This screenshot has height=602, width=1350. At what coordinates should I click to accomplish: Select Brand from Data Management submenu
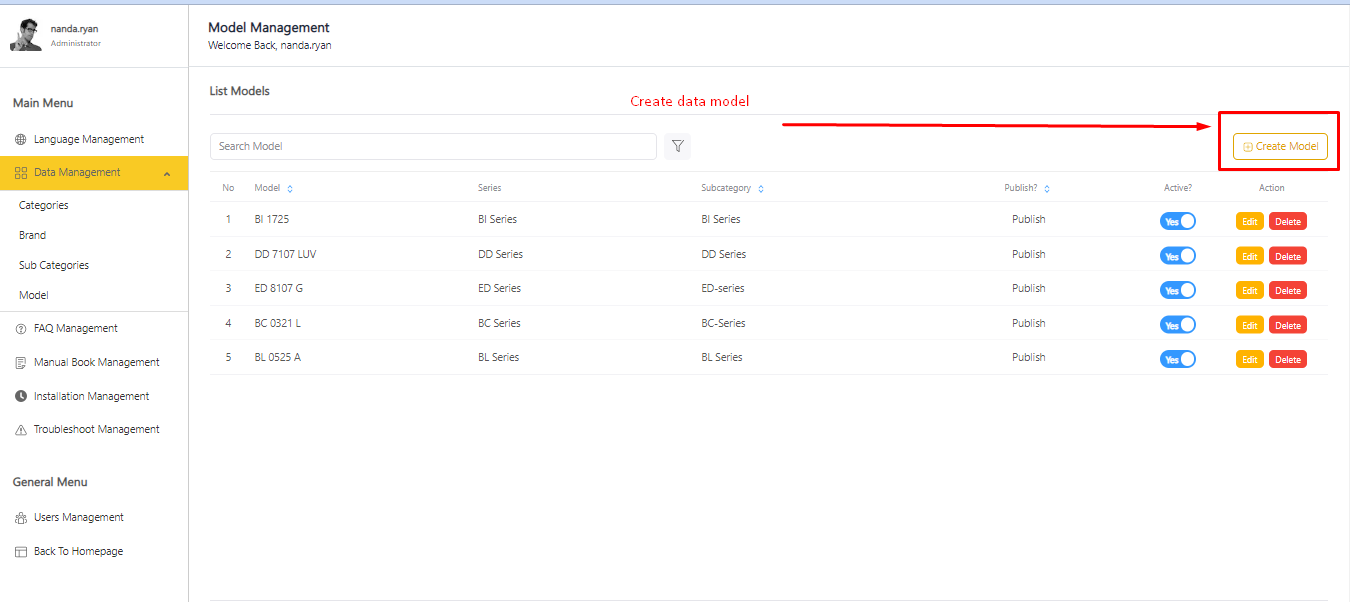(x=32, y=235)
